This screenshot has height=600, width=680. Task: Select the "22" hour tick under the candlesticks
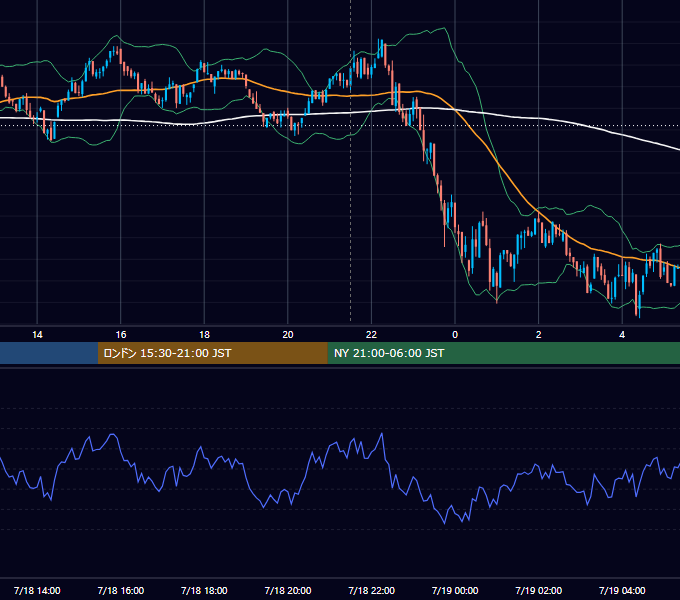[x=371, y=335]
